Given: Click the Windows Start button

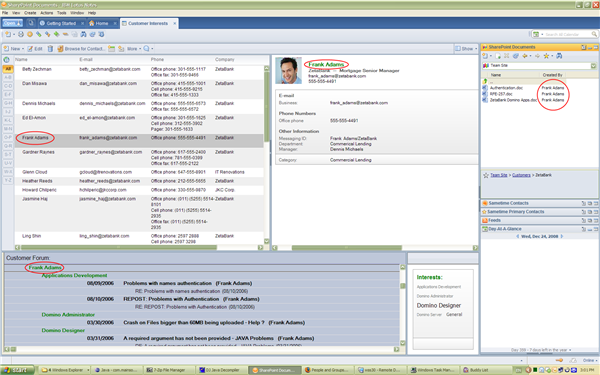Looking at the screenshot, I should click(x=17, y=370).
